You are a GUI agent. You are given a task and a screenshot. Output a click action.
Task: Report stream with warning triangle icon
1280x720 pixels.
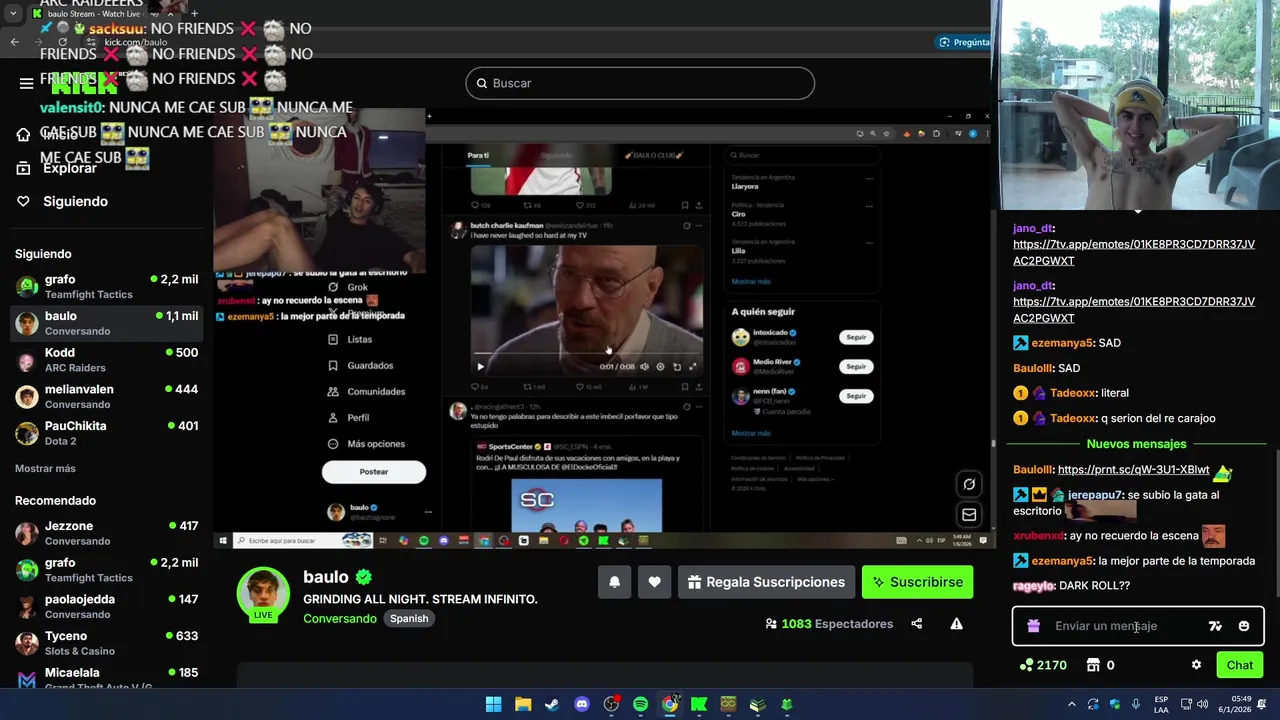tap(956, 624)
